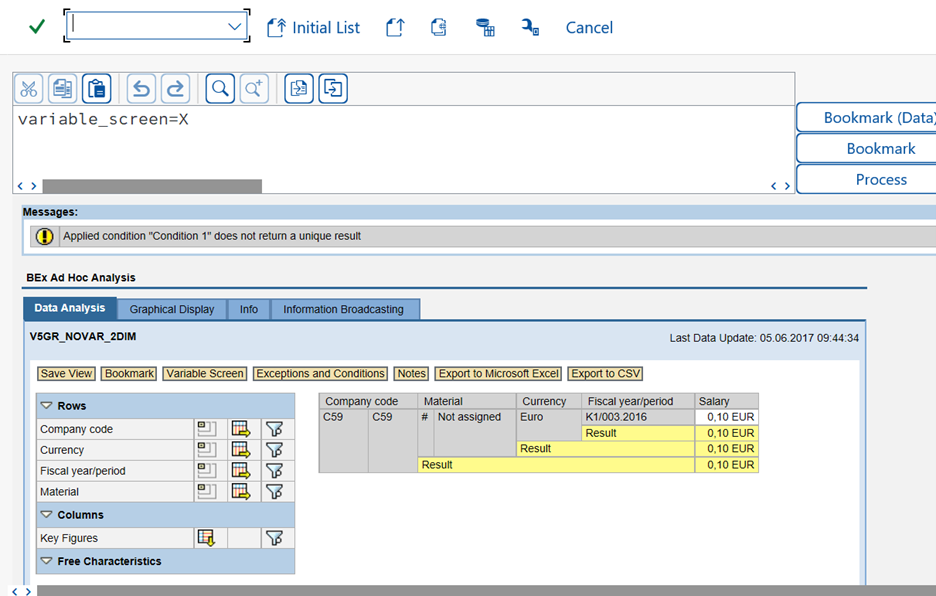Open Find with the plain magnifier icon
The height and width of the screenshot is (596, 936).
click(x=220, y=89)
